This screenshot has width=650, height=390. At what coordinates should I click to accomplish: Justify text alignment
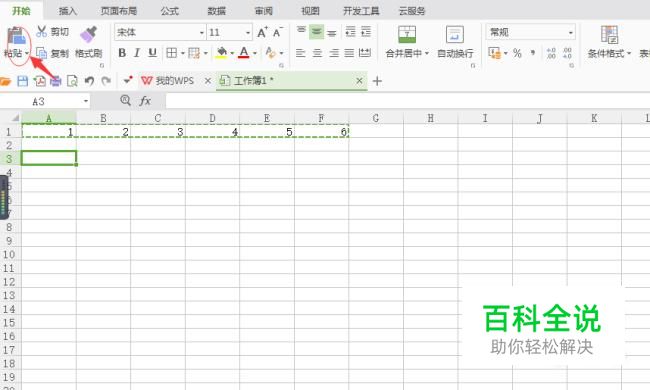(349, 53)
